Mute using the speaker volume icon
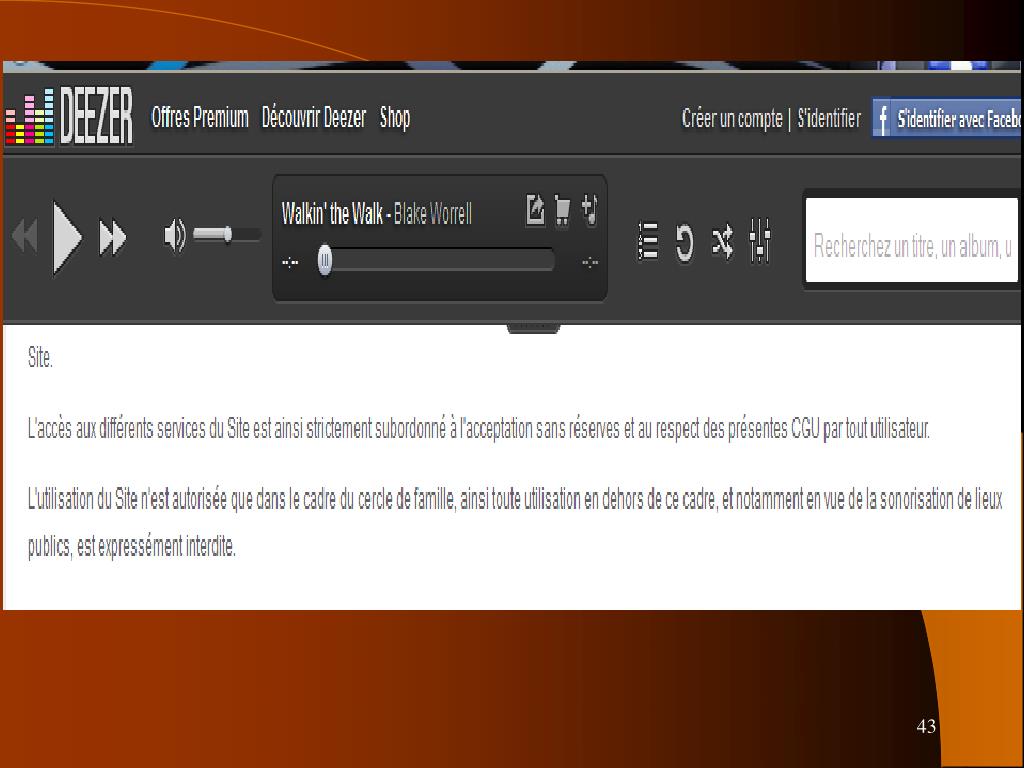The width and height of the screenshot is (1024, 768). click(174, 236)
